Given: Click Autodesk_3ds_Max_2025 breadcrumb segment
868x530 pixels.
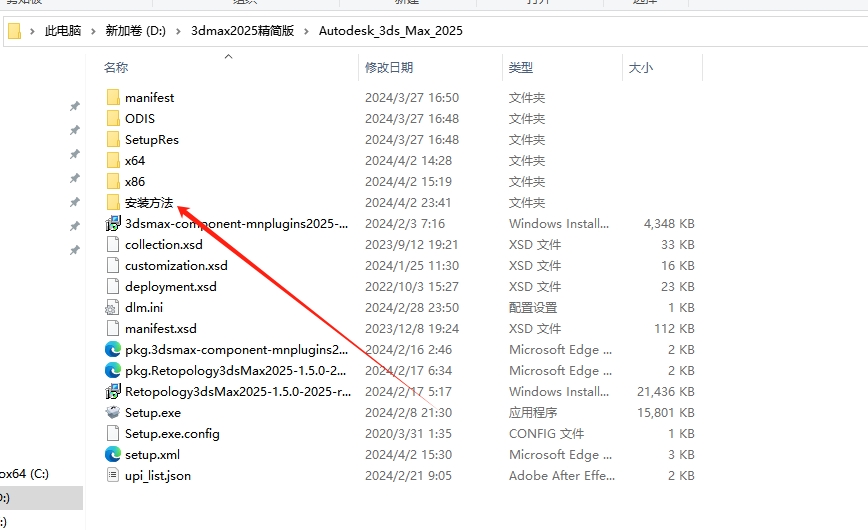Looking at the screenshot, I should pos(391,31).
